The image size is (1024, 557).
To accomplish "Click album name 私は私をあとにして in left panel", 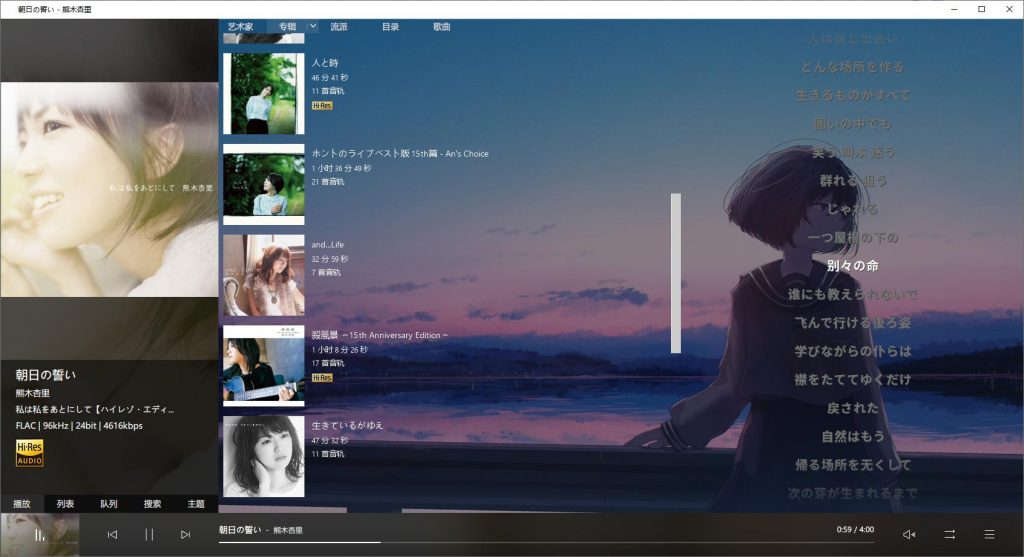I will coord(95,409).
